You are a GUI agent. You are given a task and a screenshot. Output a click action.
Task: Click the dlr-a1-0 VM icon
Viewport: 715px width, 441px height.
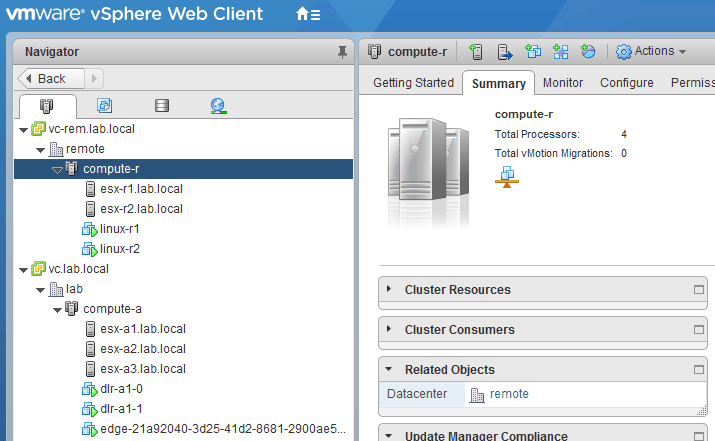(x=90, y=389)
